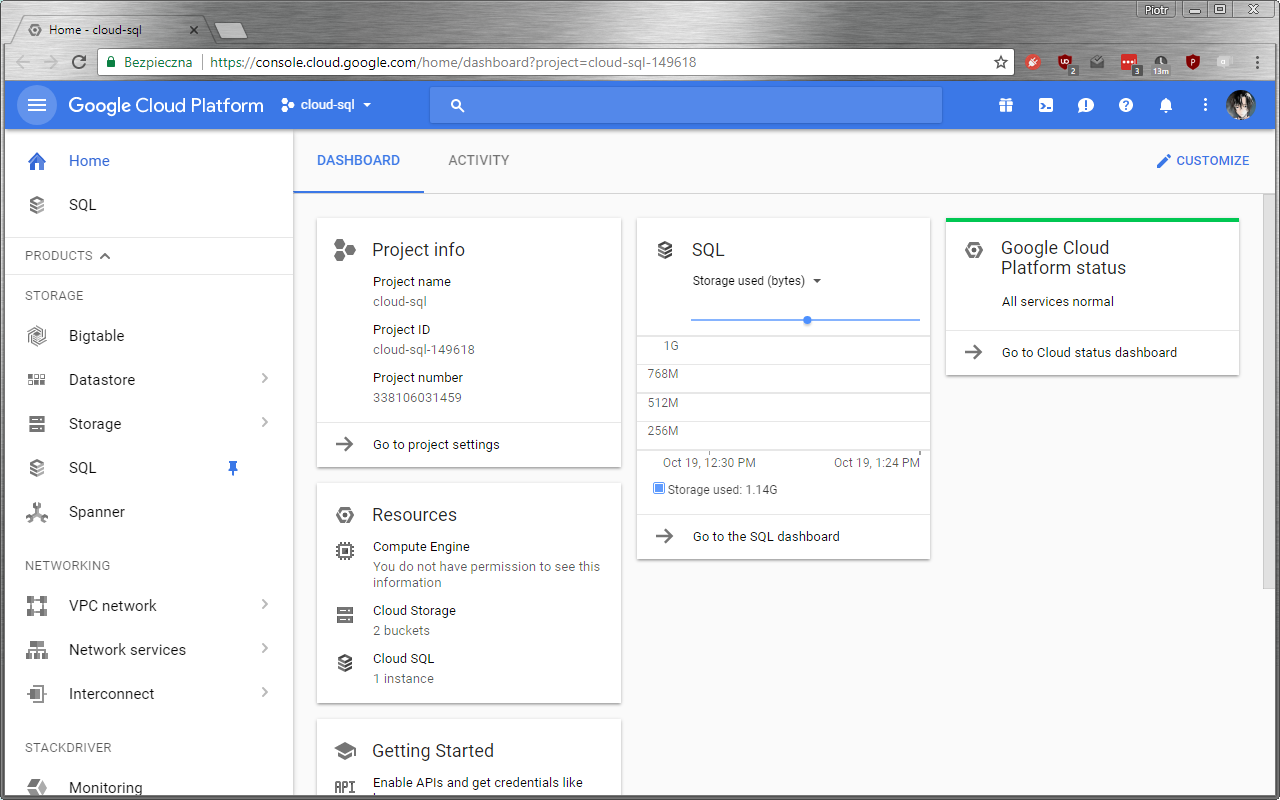Toggle the Storage used legend checkbox
Screen dimensions: 1280x800
click(659, 489)
